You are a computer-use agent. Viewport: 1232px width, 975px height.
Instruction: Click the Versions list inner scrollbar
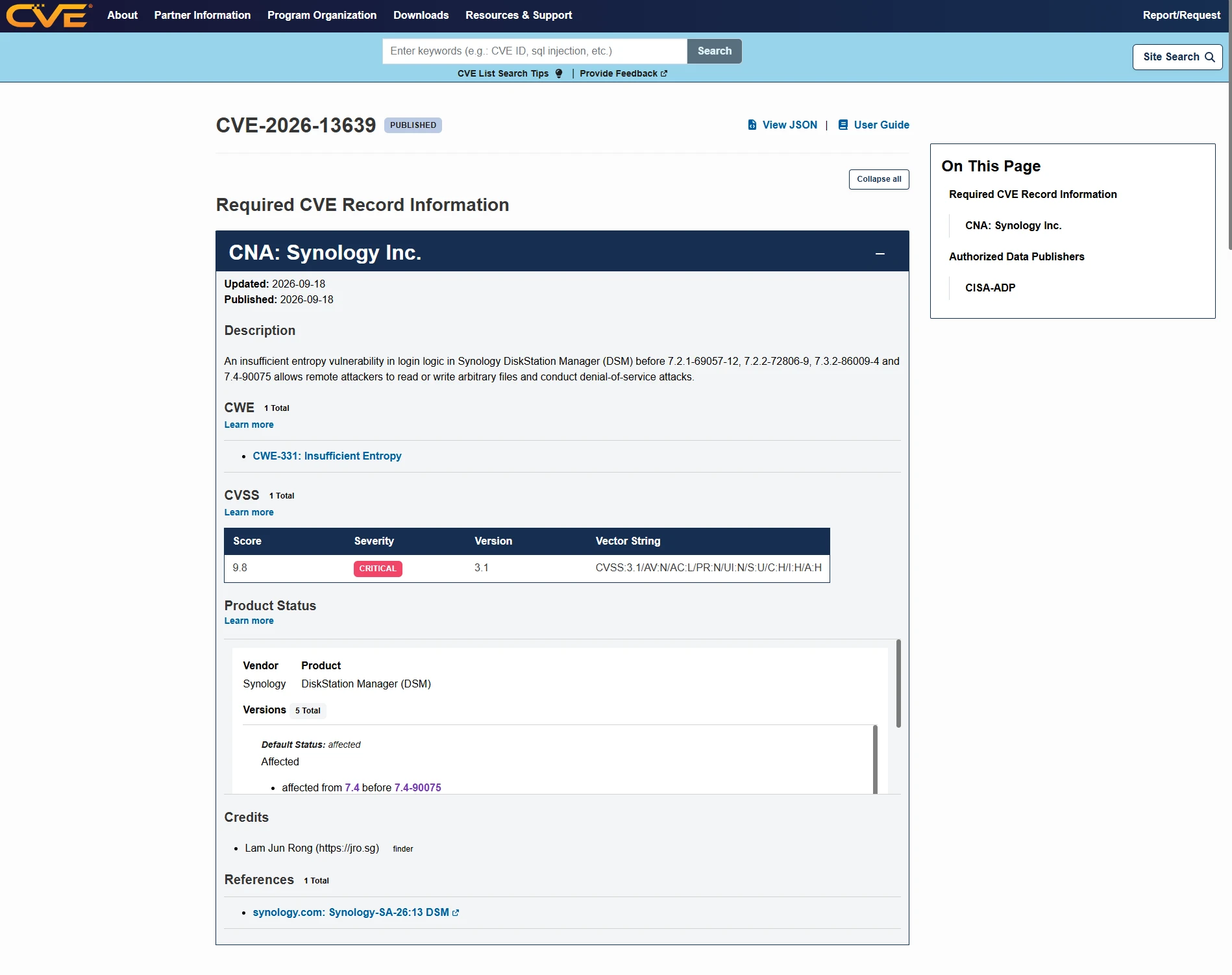(875, 759)
